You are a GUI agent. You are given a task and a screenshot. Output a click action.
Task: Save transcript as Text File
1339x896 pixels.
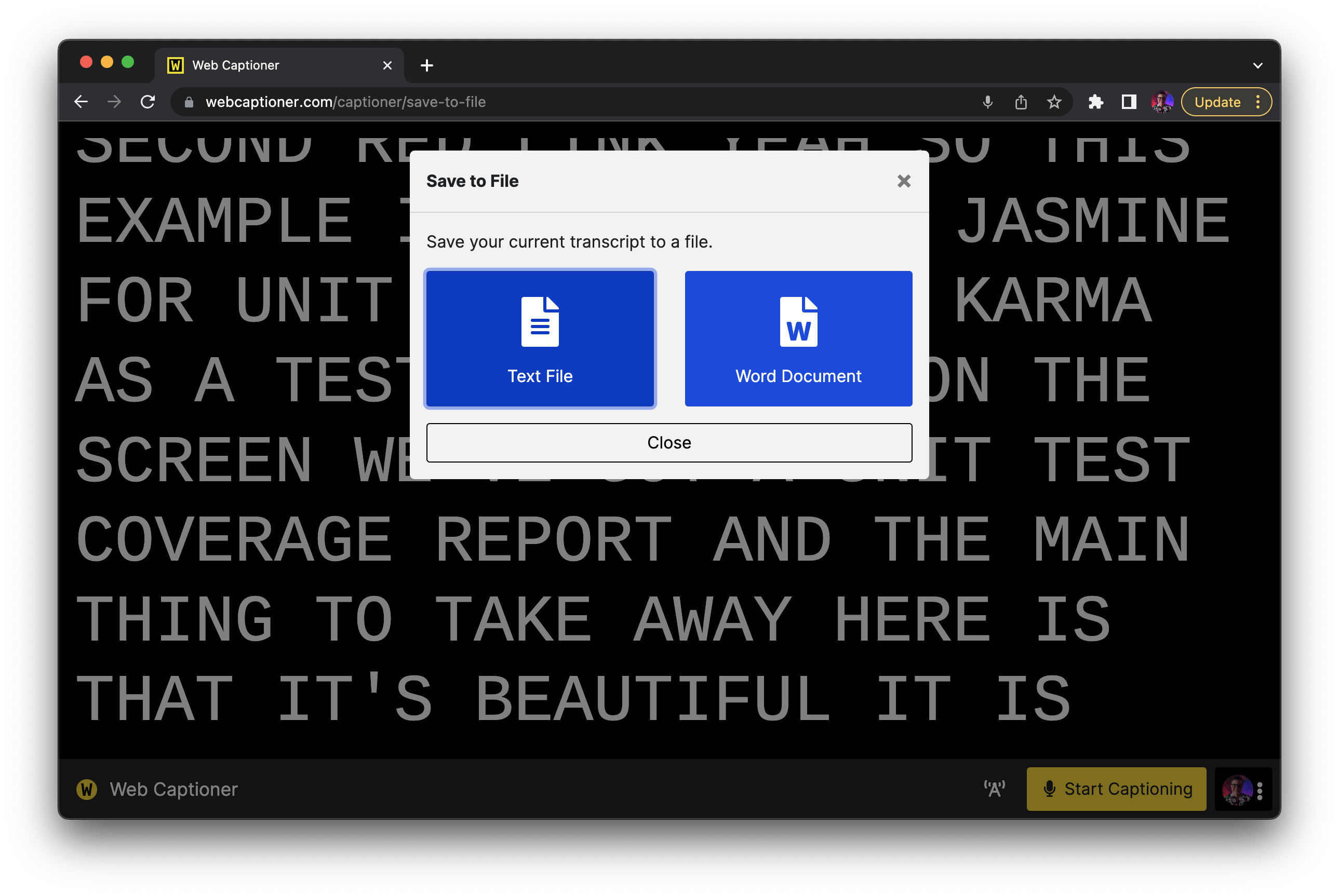(x=540, y=338)
